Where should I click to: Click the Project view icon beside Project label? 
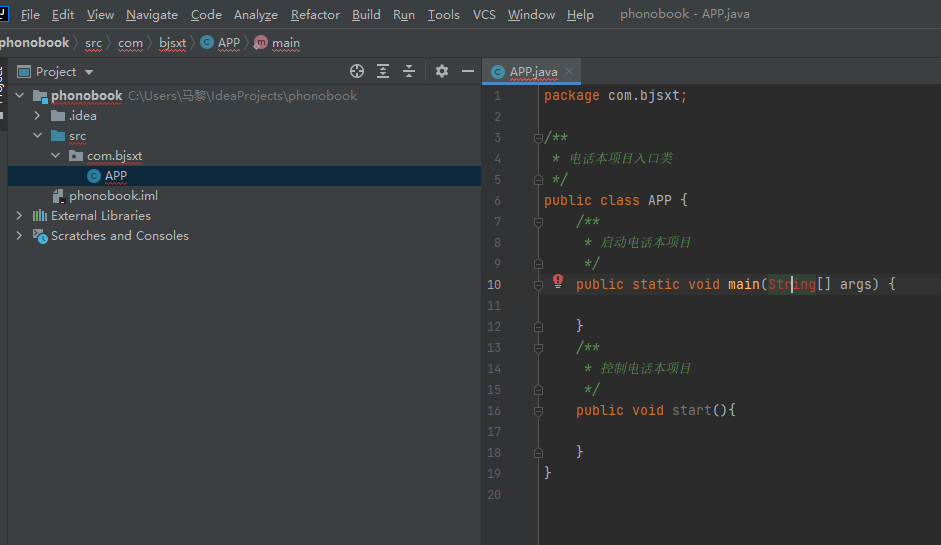(x=24, y=72)
